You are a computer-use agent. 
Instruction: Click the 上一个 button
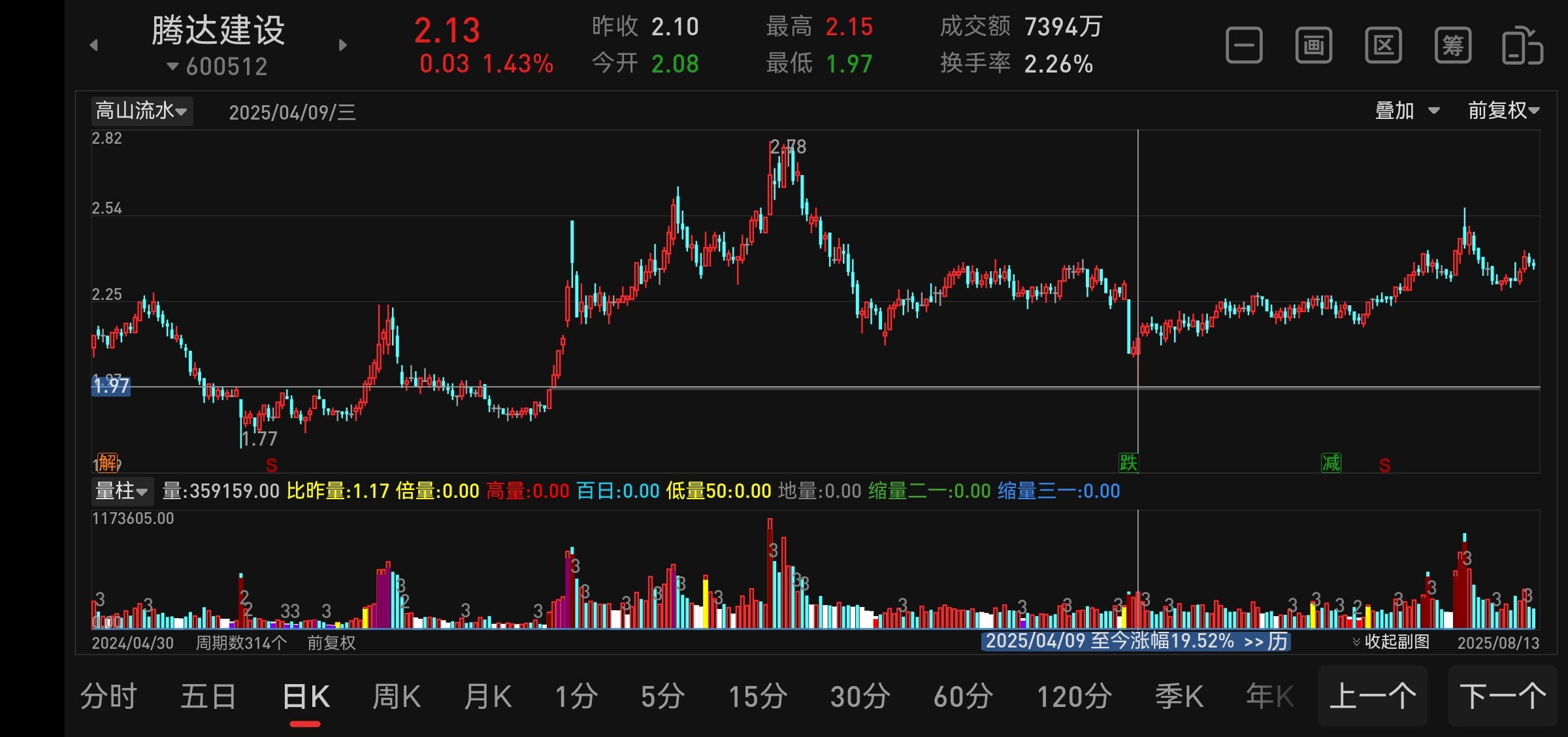click(x=1372, y=696)
